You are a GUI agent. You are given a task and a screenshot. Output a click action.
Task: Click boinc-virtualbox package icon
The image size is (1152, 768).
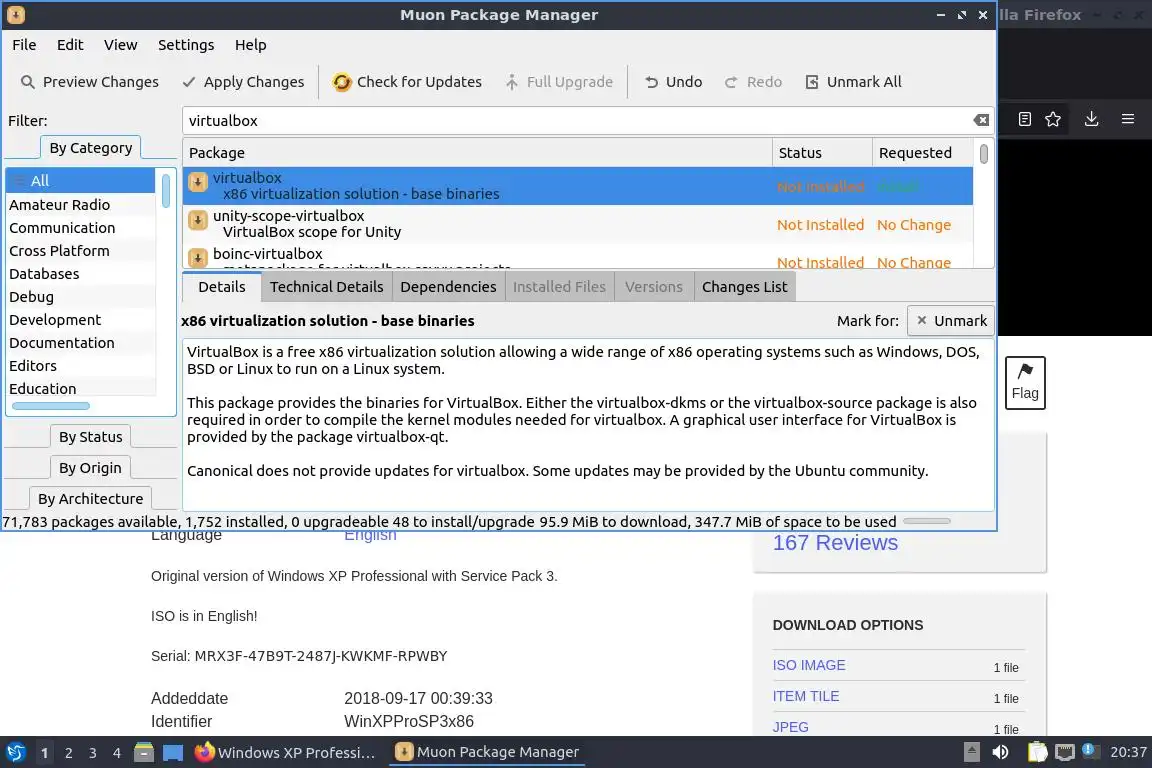pyautogui.click(x=198, y=257)
